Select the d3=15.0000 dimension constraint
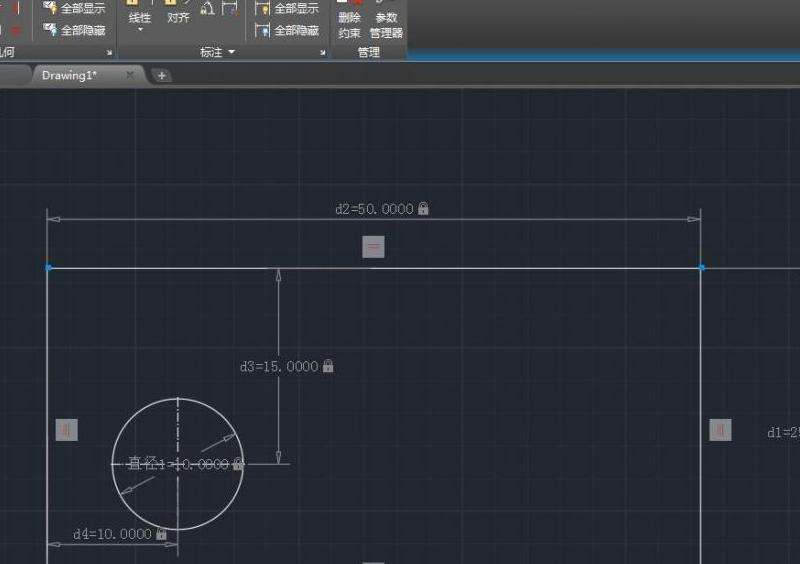The image size is (800, 564). click(279, 366)
